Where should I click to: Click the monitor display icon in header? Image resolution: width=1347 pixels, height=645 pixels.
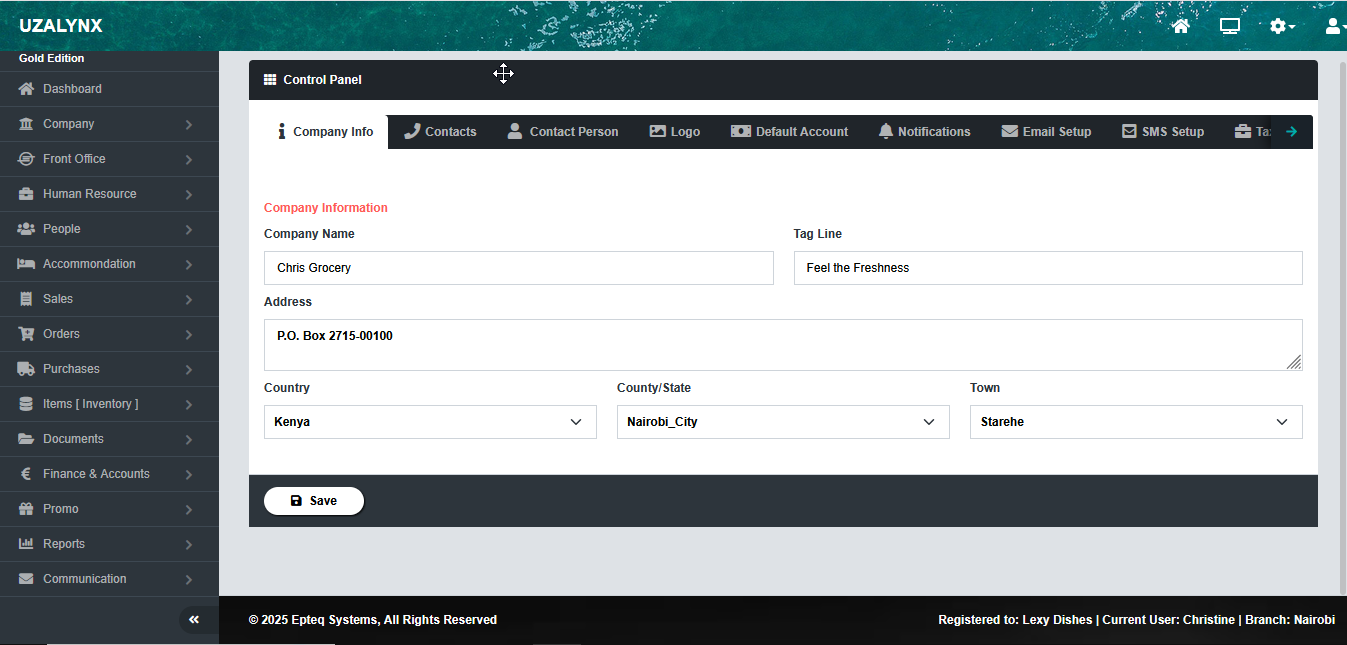1229,26
